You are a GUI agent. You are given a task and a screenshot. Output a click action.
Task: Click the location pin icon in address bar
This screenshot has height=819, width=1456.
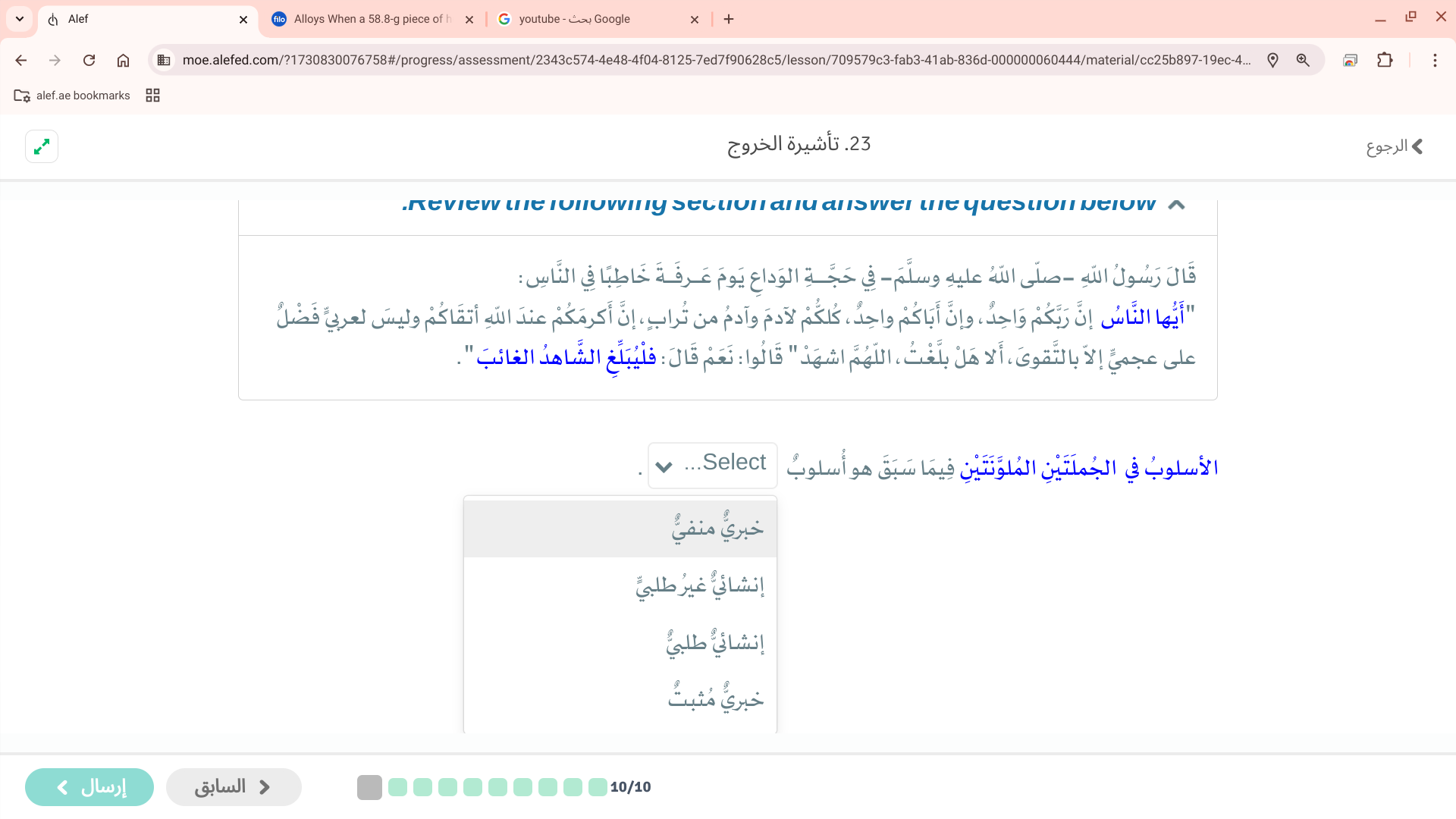(x=1272, y=60)
